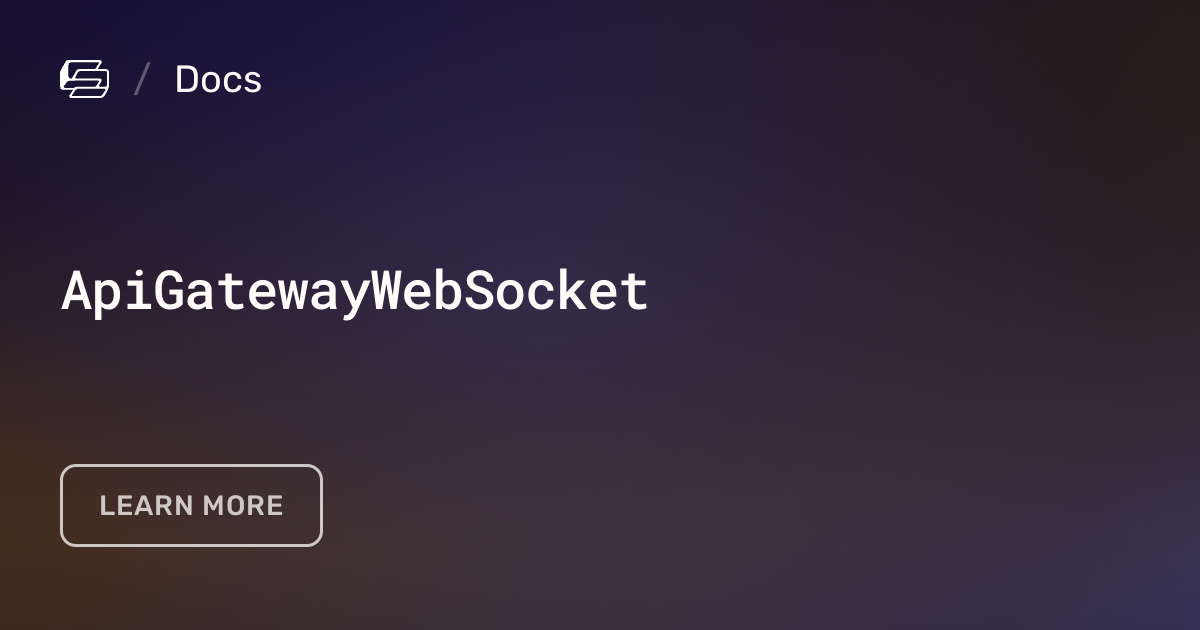Click the SST logo icon
The width and height of the screenshot is (1200, 630).
click(x=84, y=79)
